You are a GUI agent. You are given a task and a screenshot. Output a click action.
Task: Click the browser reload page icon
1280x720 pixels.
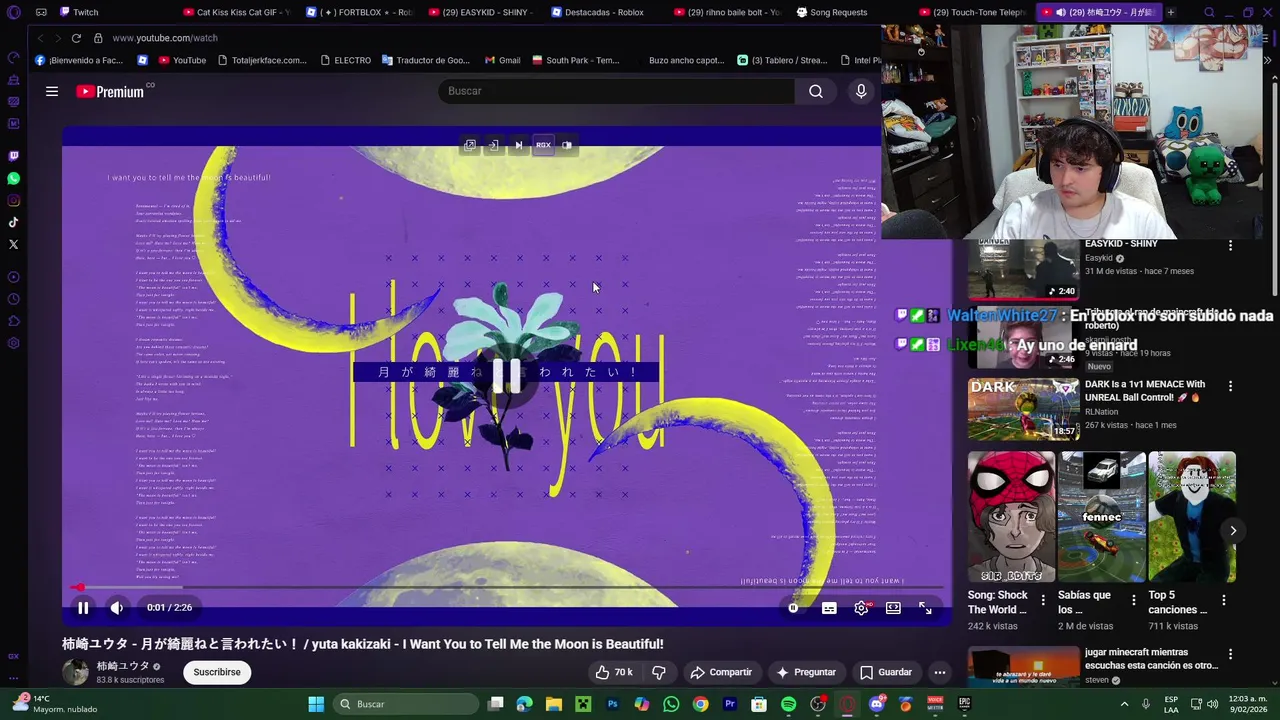(x=76, y=38)
